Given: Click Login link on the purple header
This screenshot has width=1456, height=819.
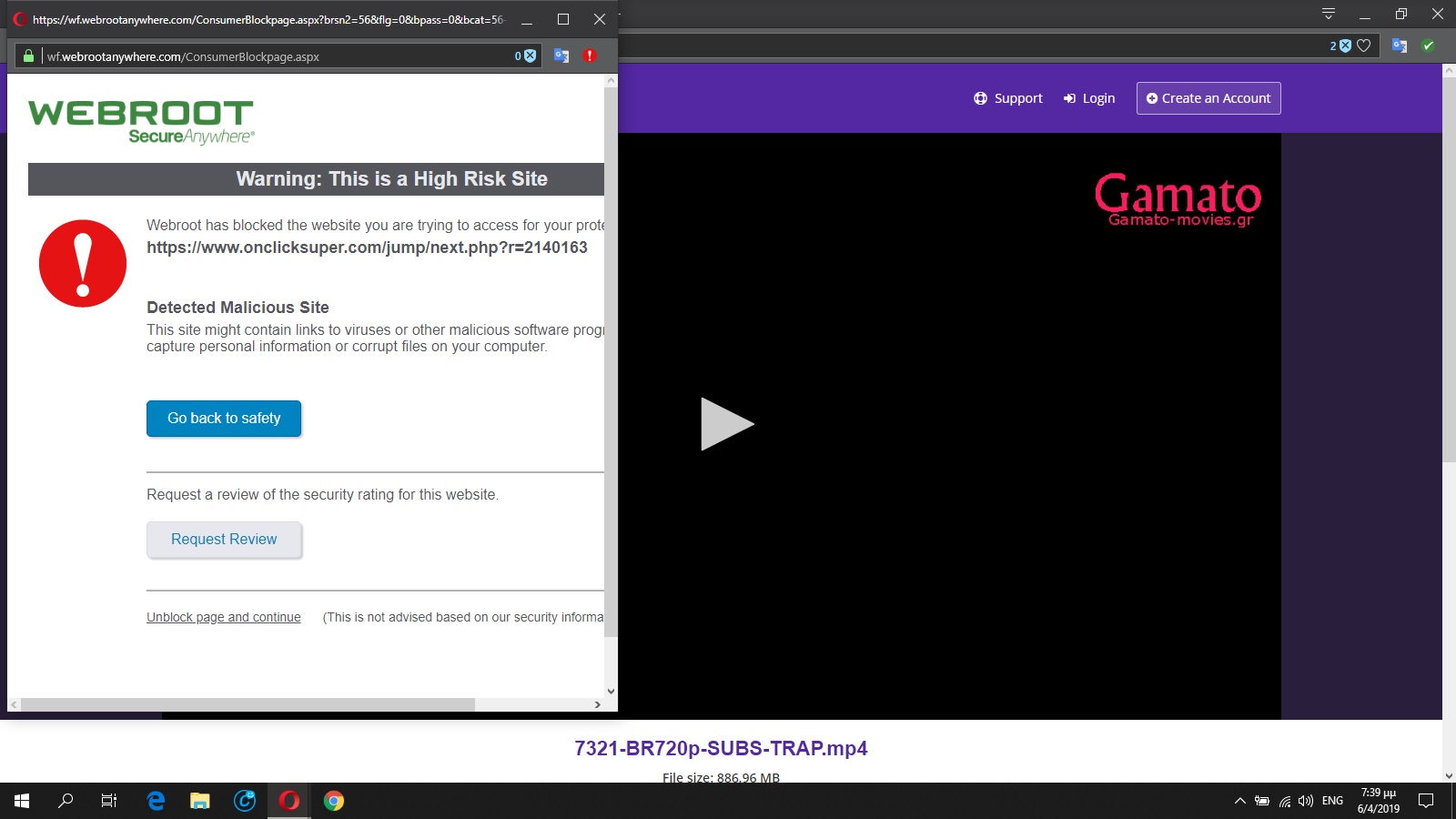Looking at the screenshot, I should tap(1089, 98).
